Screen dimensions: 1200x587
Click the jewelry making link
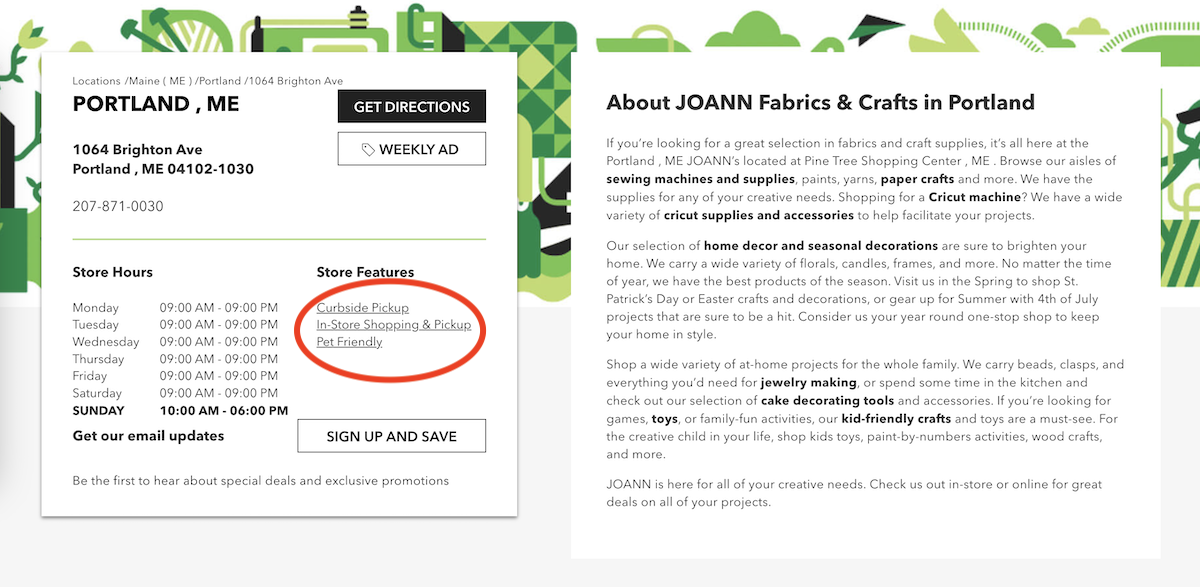[x=808, y=383]
